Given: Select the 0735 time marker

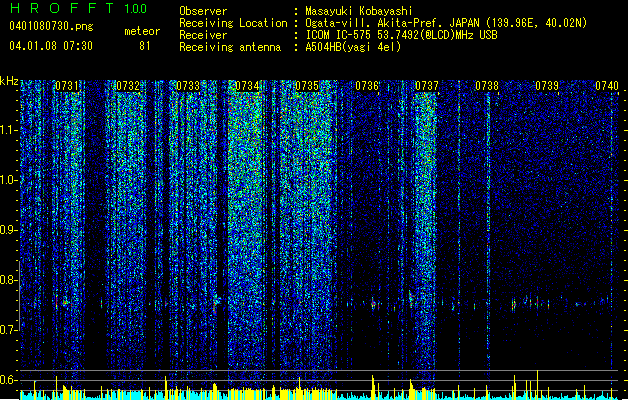Looking at the screenshot, I should (307, 86).
